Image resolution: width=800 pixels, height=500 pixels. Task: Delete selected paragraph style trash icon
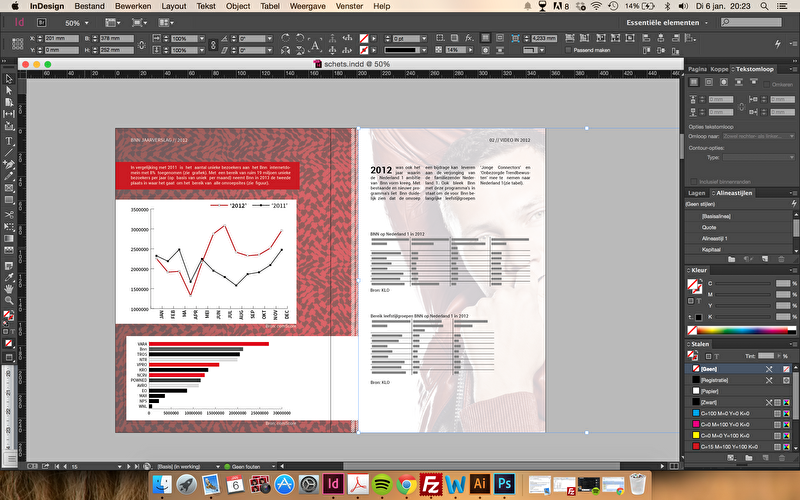[x=781, y=259]
